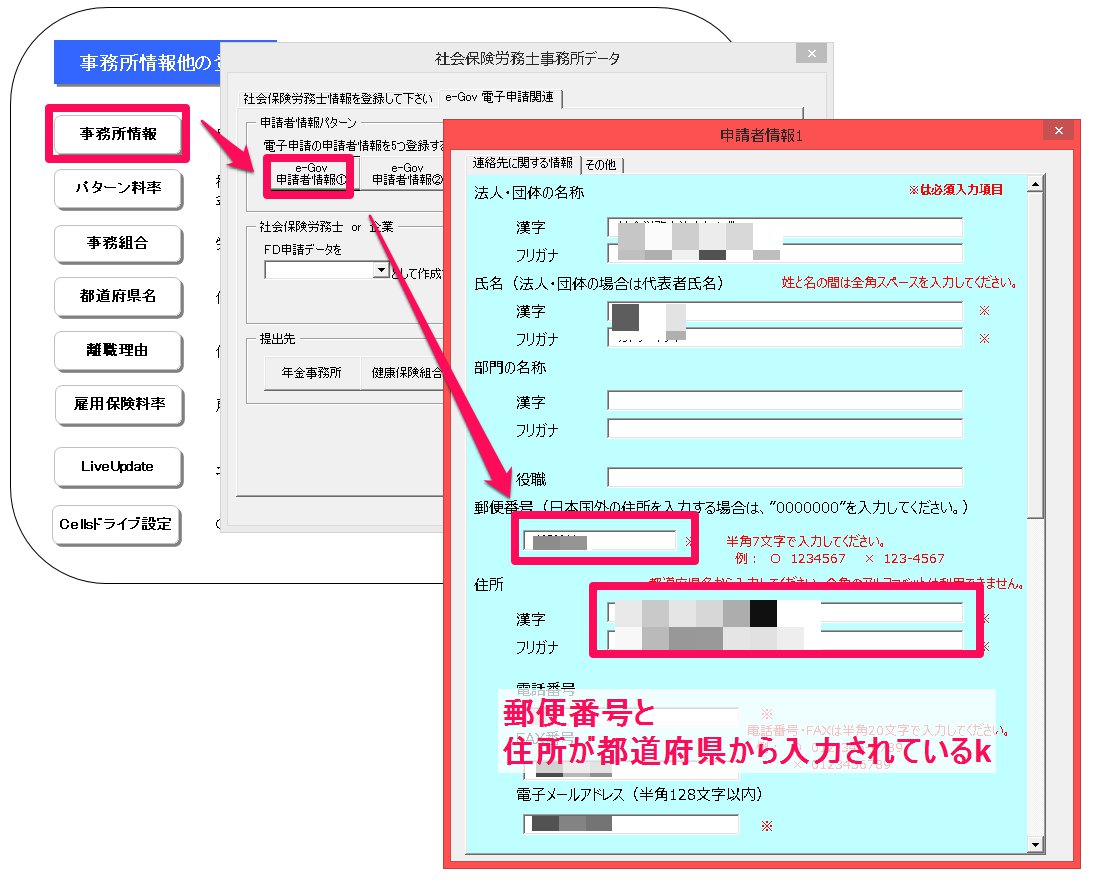Viewport: 1108px width, 887px height.
Task: Open the 都道府県名 button
Action: coord(118,296)
